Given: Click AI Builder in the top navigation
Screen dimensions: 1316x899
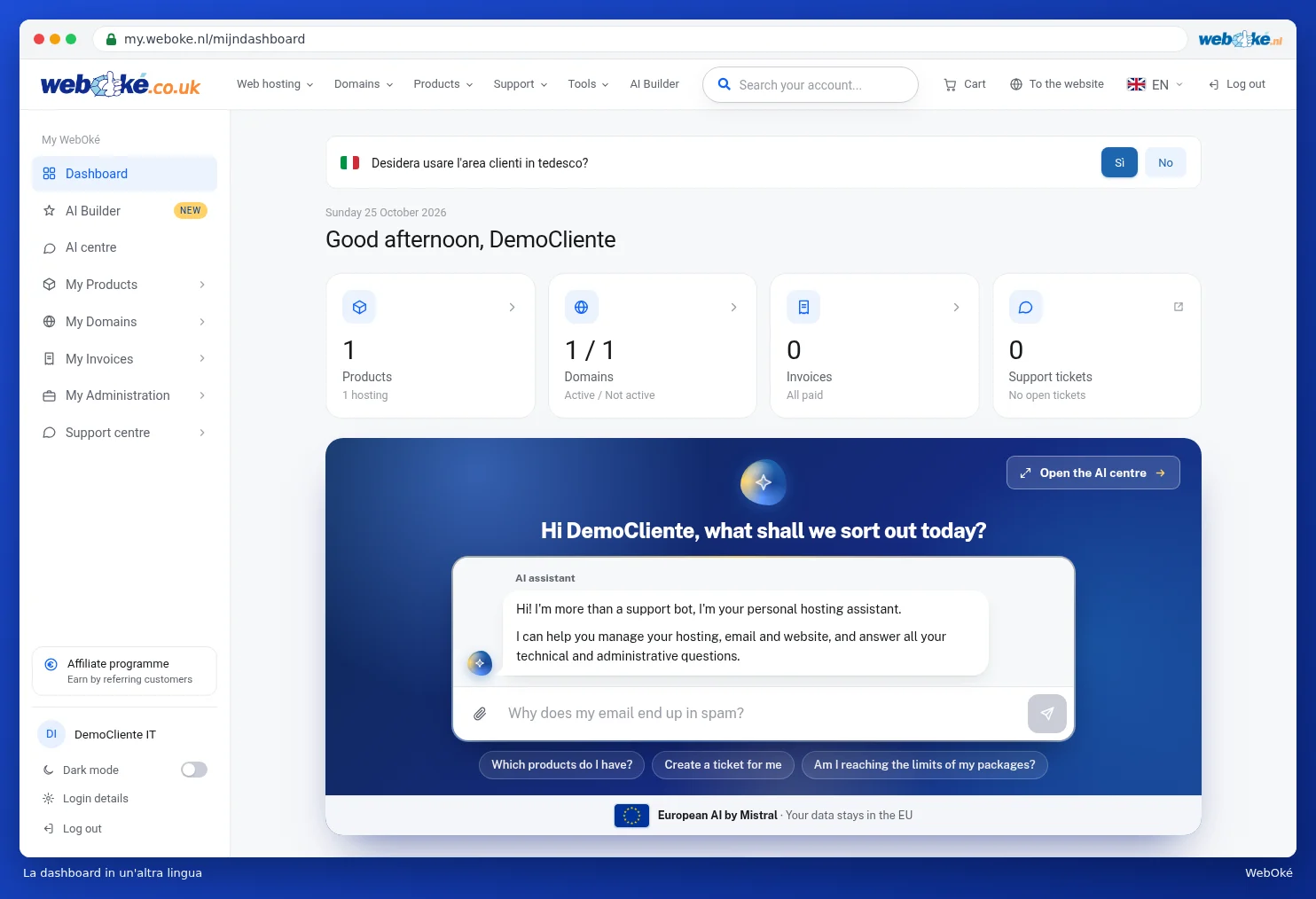Looking at the screenshot, I should (654, 84).
